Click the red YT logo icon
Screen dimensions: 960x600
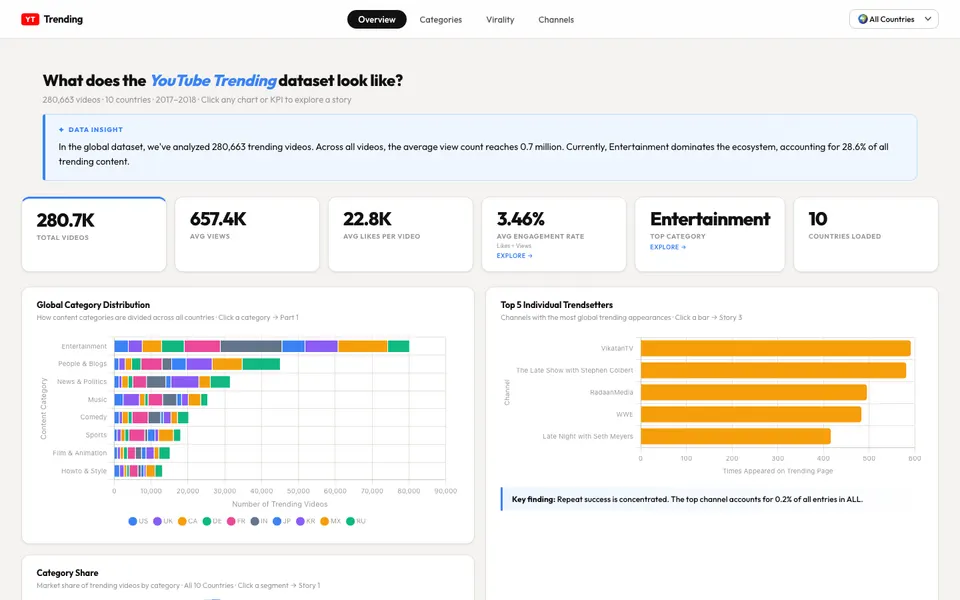coord(30,19)
